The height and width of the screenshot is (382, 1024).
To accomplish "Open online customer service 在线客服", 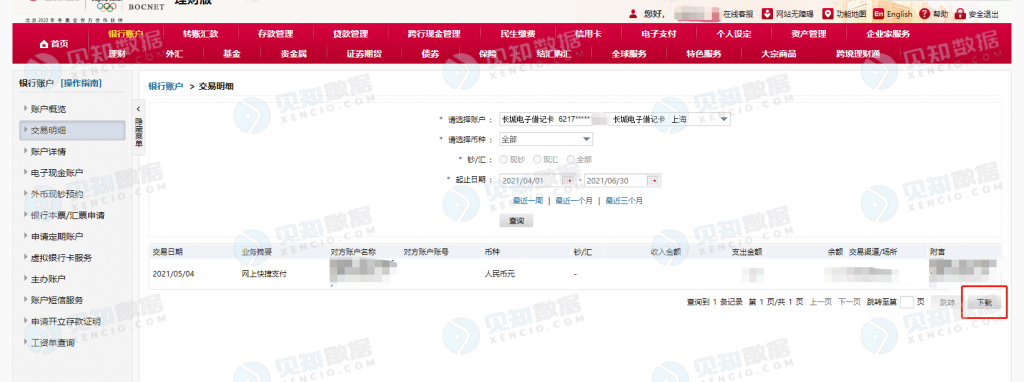I will pos(738,14).
